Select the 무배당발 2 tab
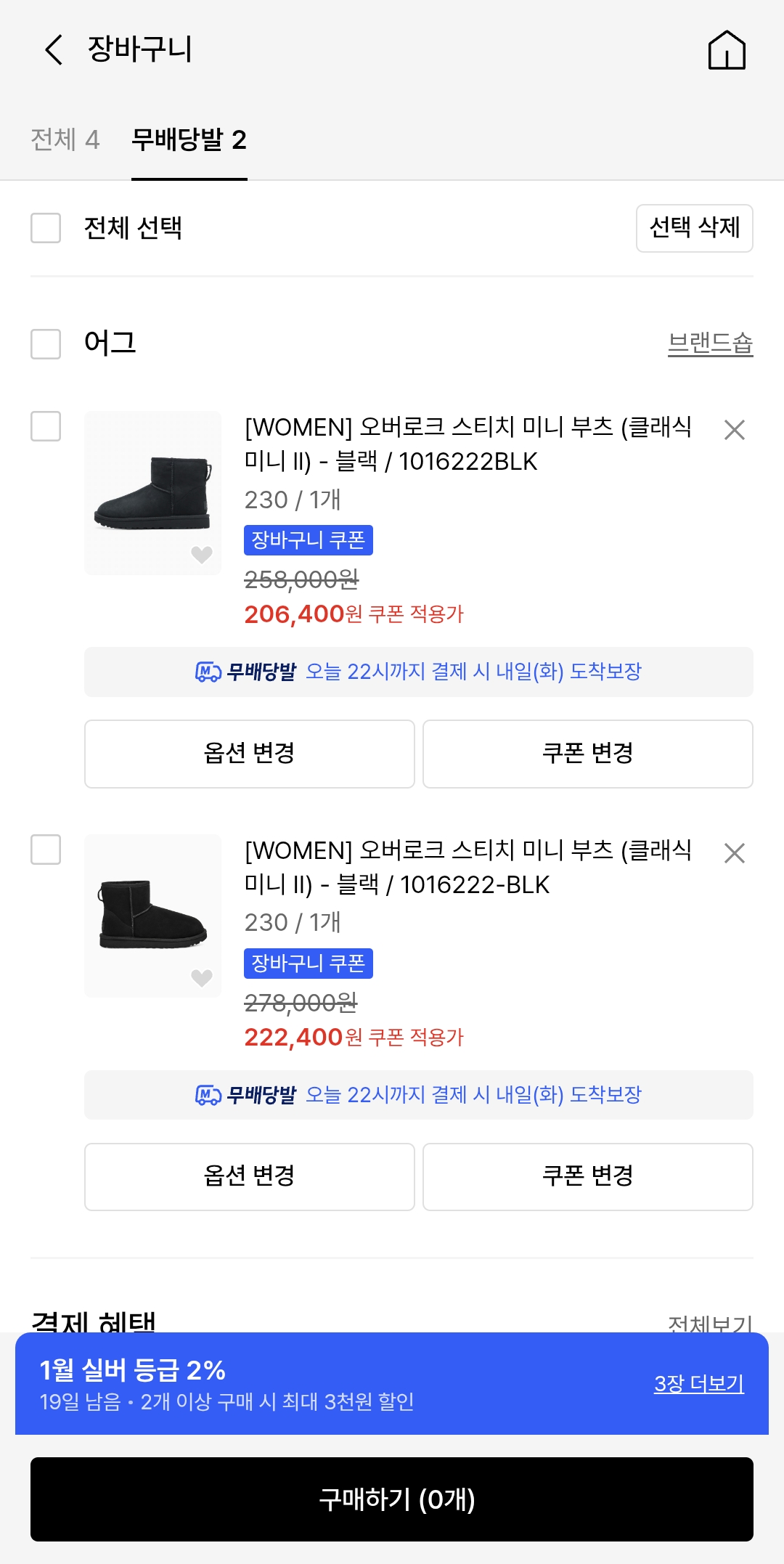The height and width of the screenshot is (1564, 784). tap(189, 139)
